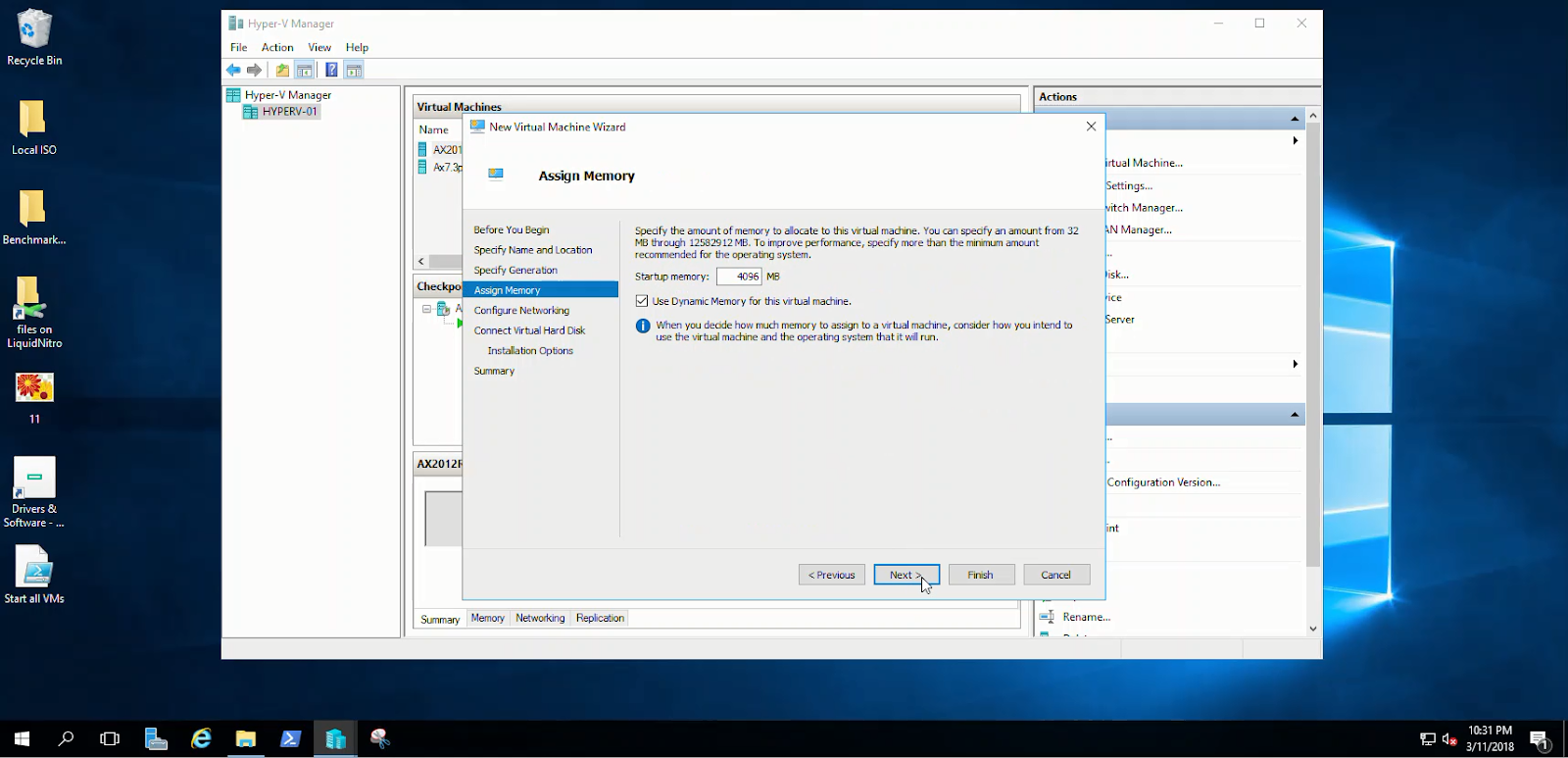Select the Assign Memory wizard step
1568x758 pixels.
point(541,290)
